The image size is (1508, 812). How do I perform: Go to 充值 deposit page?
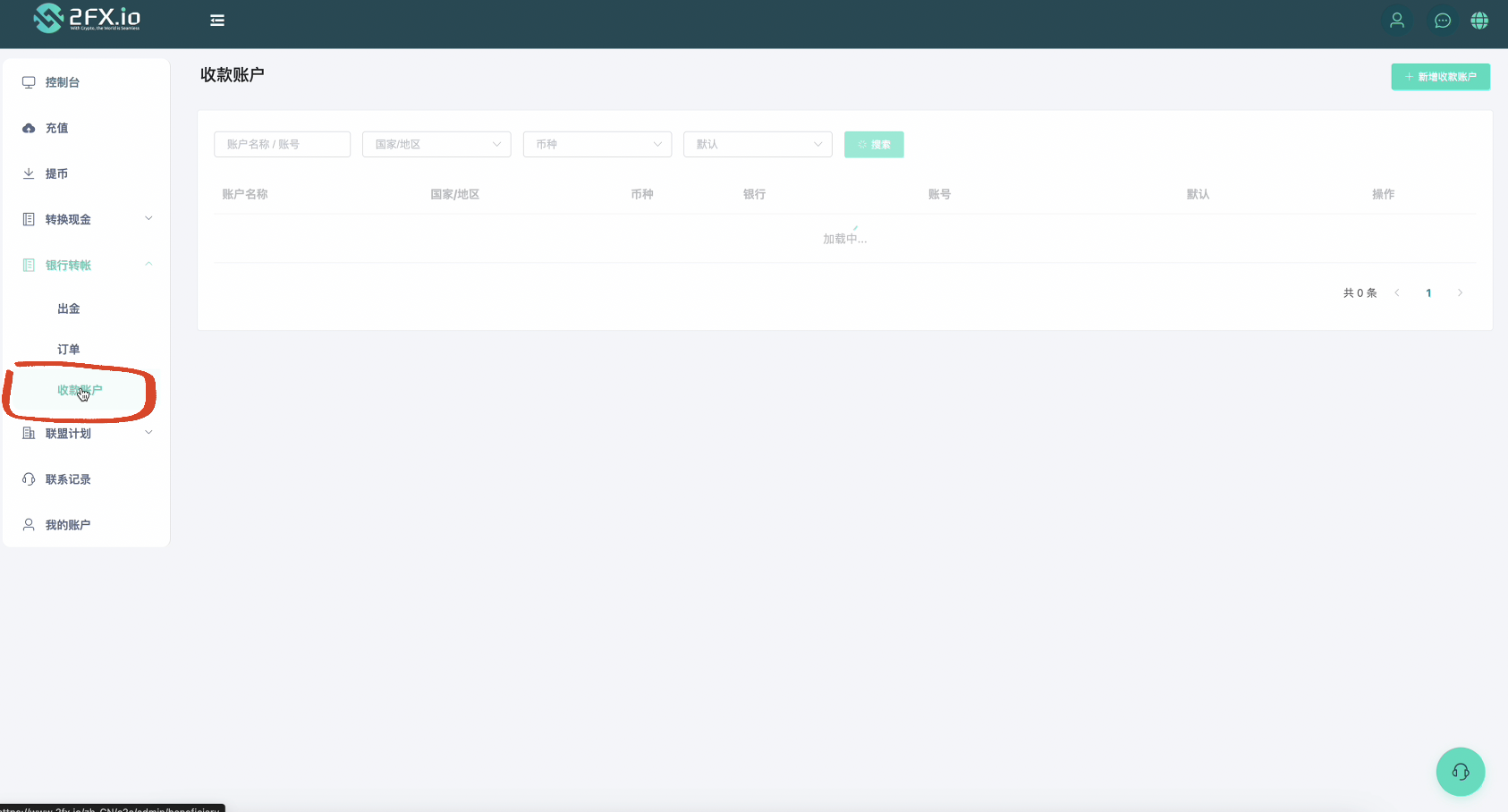click(x=57, y=128)
